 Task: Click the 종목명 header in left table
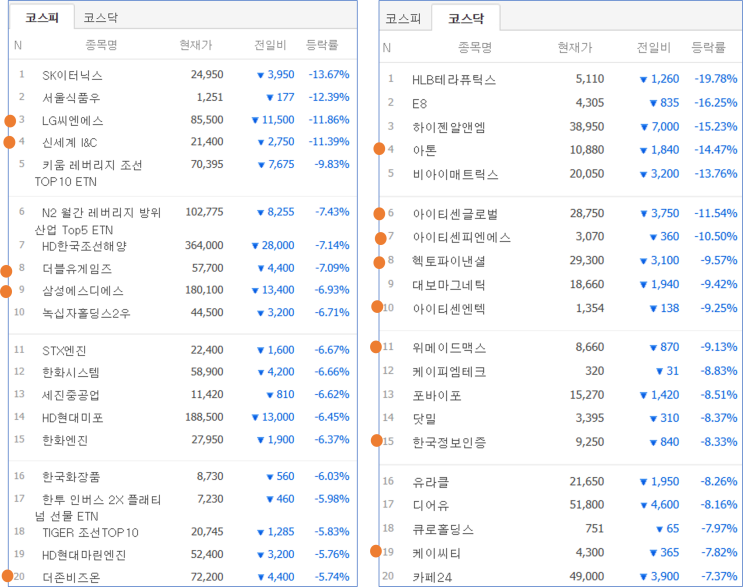[x=101, y=45]
